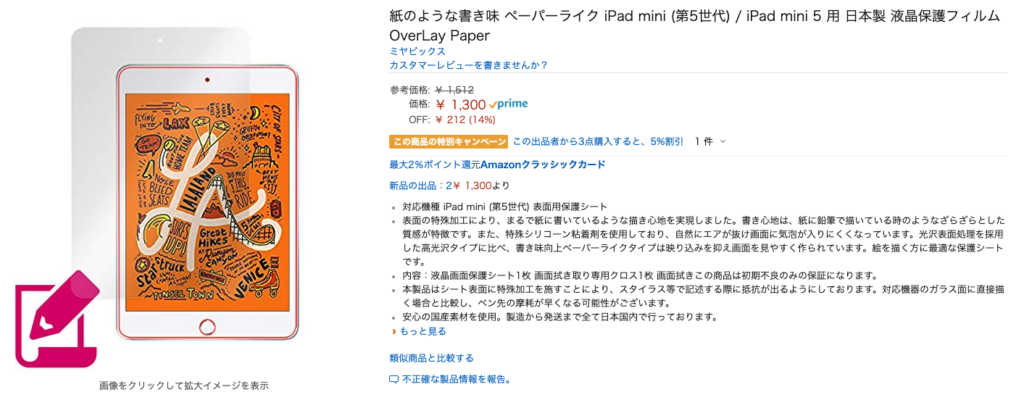Click the speech bubble icon for reporting info
Image resolution: width=1024 pixels, height=395 pixels.
click(x=393, y=379)
